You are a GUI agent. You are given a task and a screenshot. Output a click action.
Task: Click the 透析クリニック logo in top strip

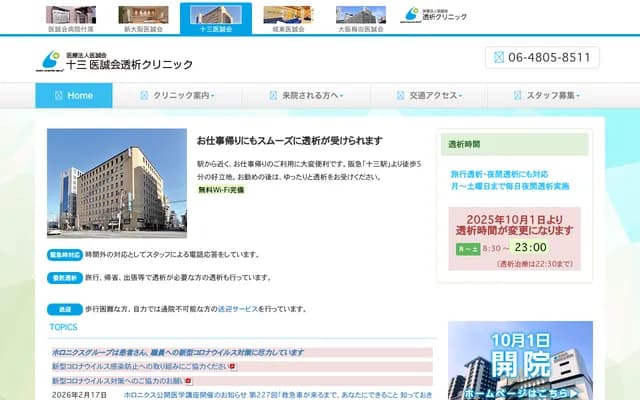[432, 15]
